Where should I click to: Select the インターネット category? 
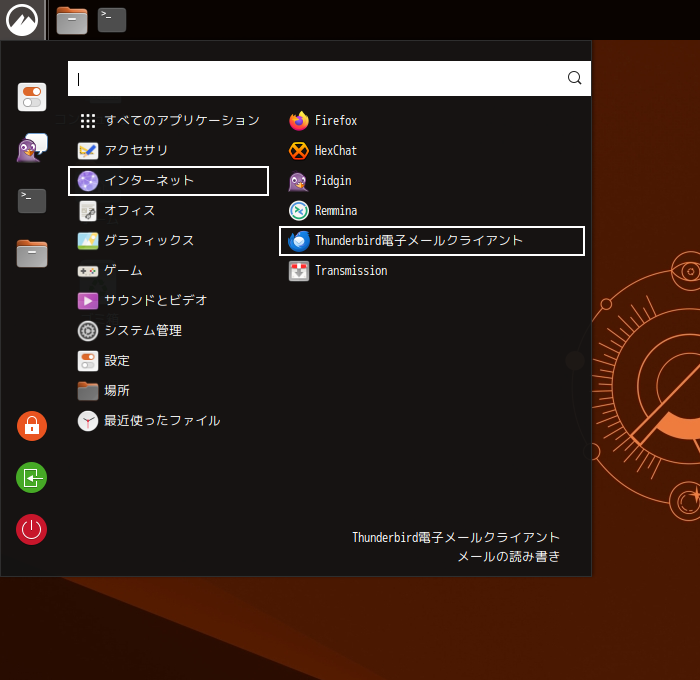click(168, 181)
